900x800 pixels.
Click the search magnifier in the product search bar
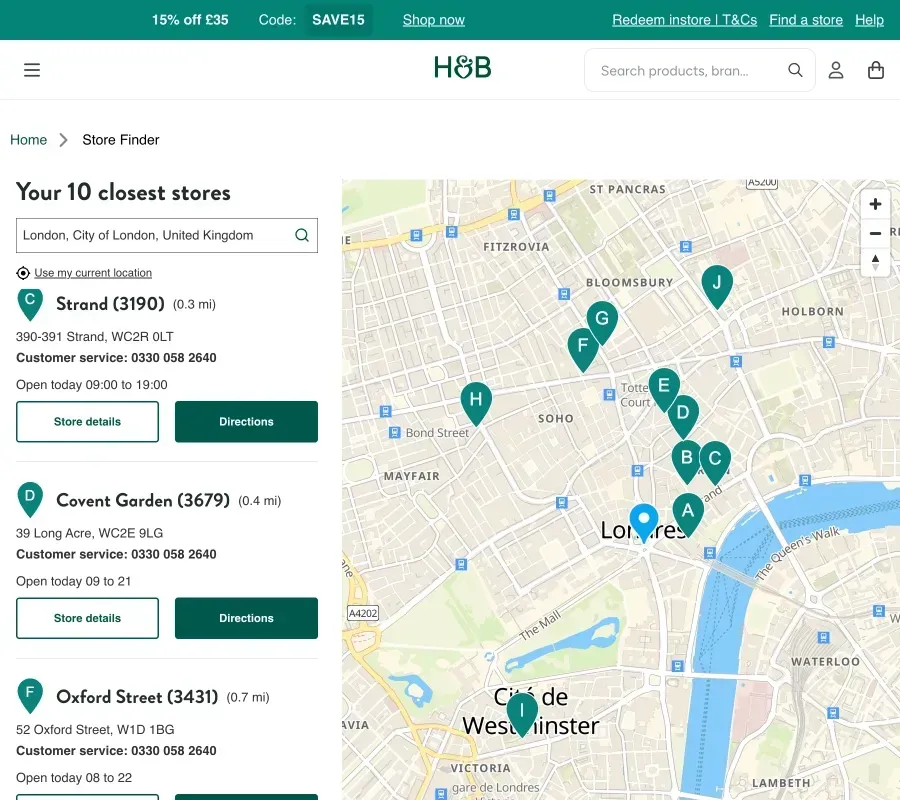795,70
